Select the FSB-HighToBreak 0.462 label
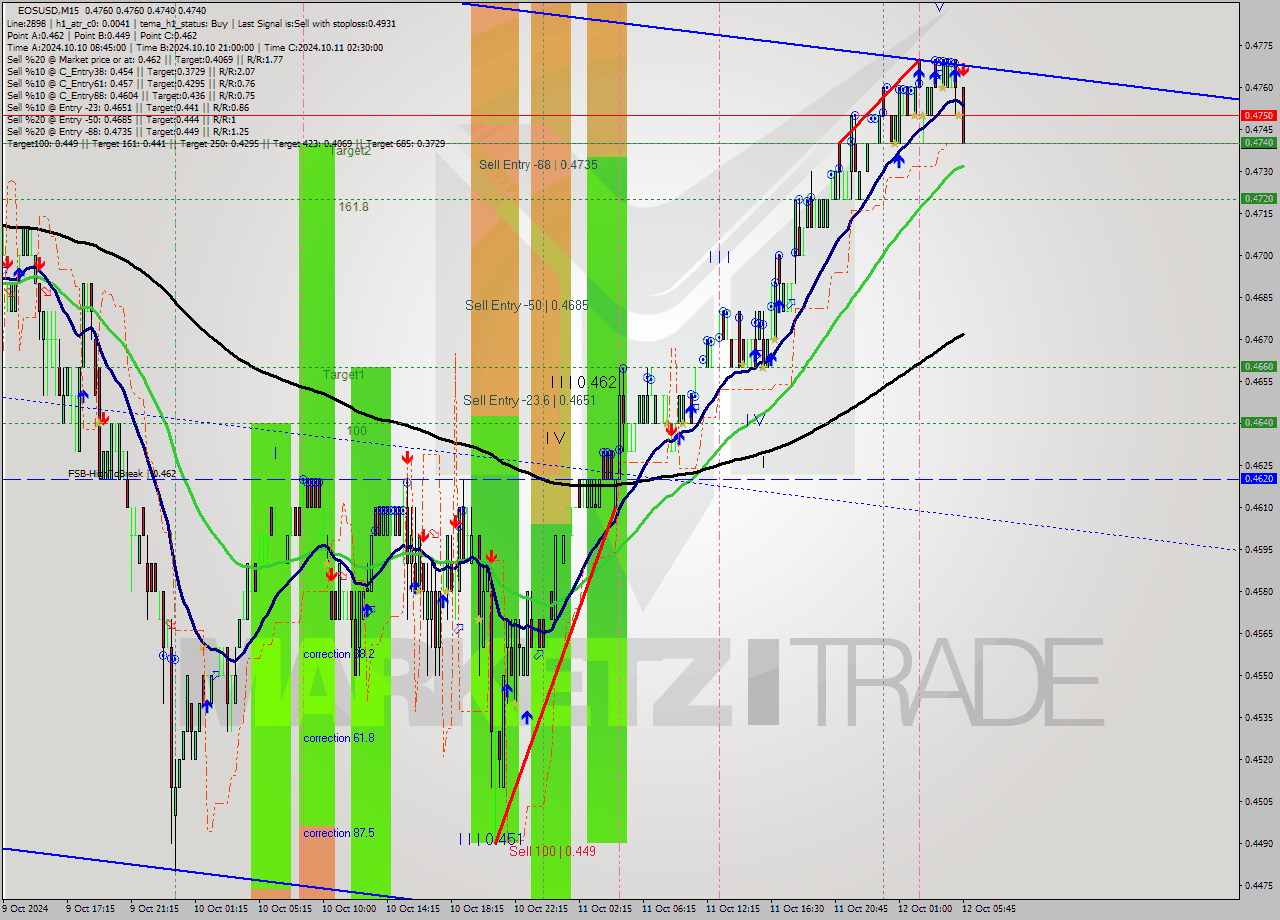The height and width of the screenshot is (920, 1280). pyautogui.click(x=122, y=474)
